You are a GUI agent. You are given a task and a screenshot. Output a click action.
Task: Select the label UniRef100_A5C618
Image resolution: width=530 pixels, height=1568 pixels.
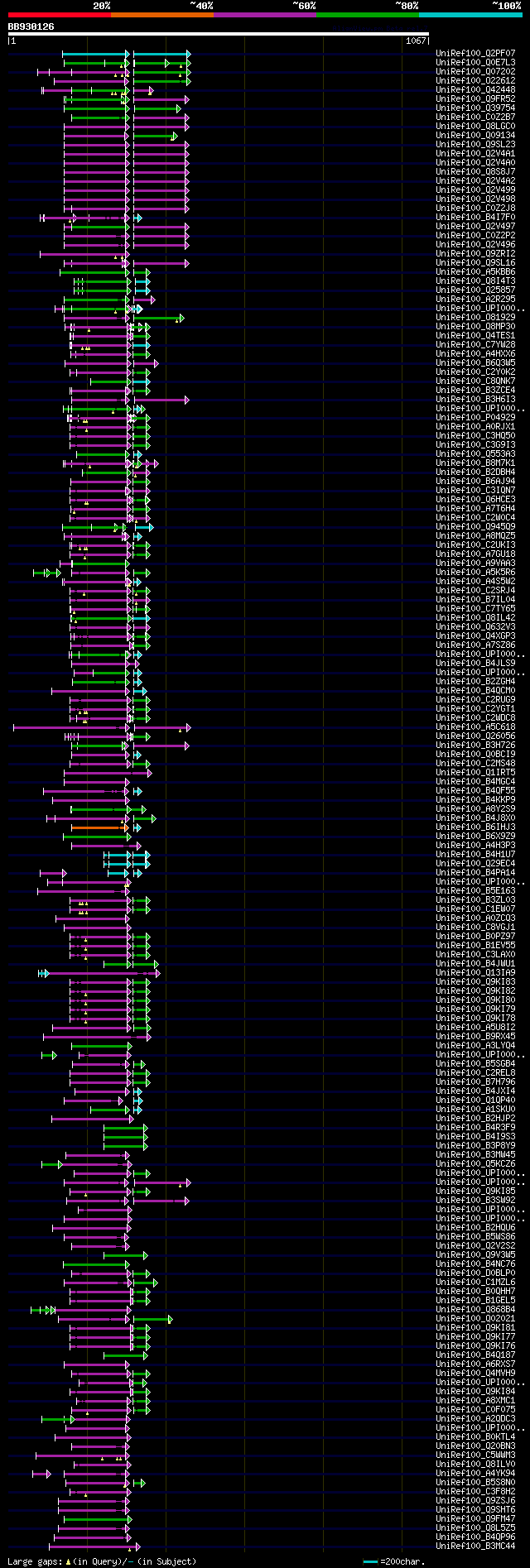coord(475,727)
